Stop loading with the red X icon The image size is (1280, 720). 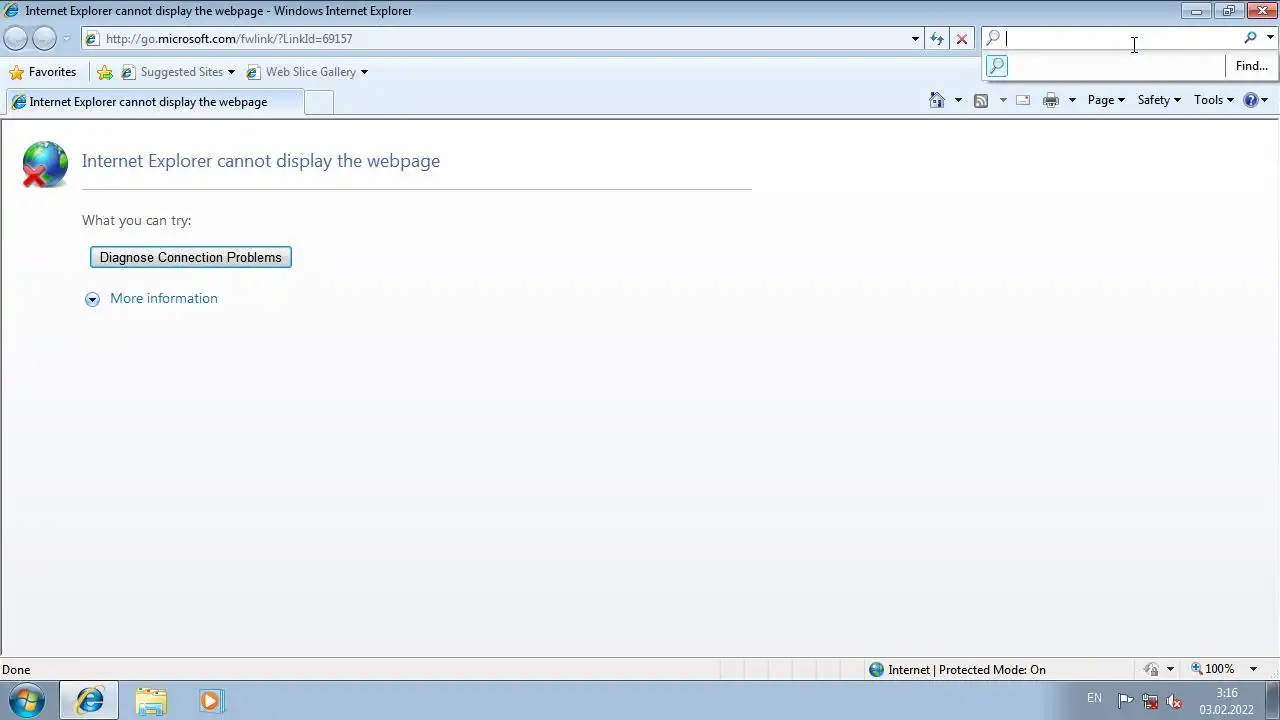pyautogui.click(x=962, y=39)
